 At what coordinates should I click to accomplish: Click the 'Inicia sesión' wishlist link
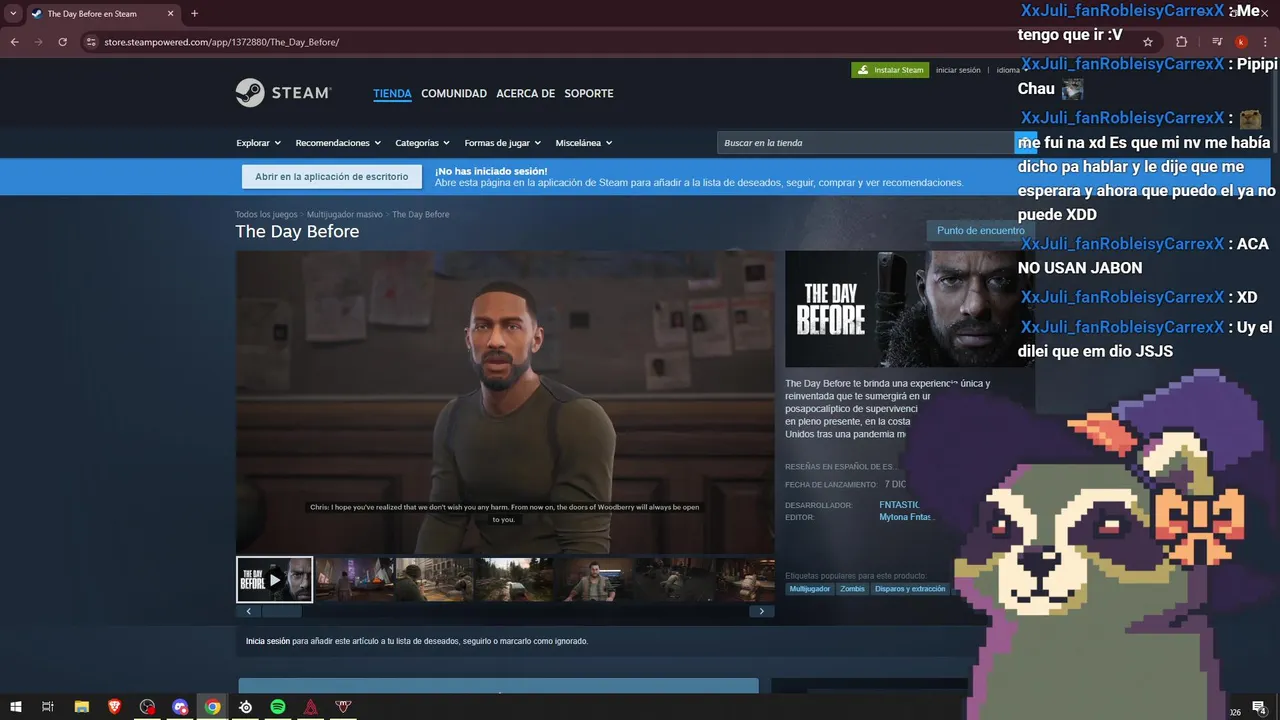click(x=268, y=641)
